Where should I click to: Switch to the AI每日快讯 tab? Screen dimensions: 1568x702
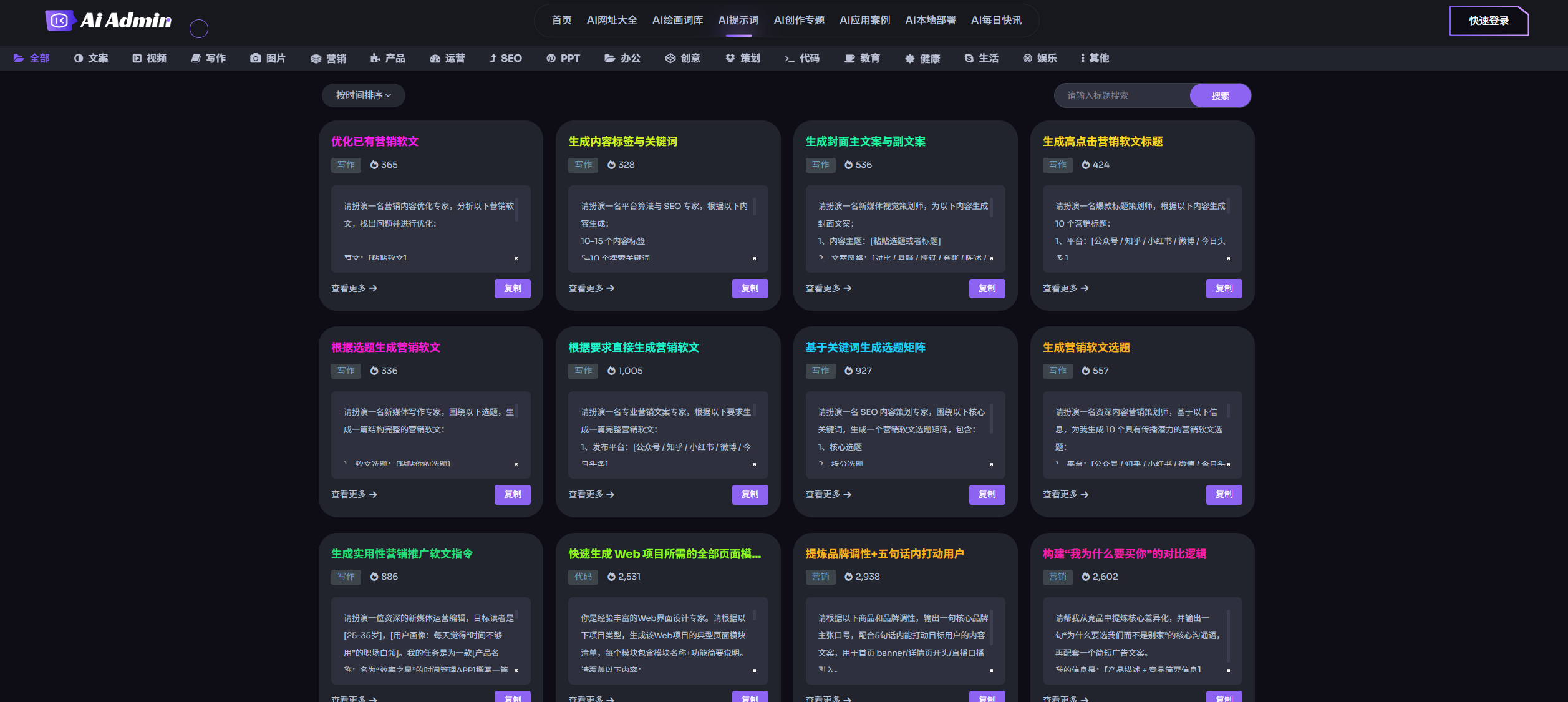pyautogui.click(x=996, y=21)
